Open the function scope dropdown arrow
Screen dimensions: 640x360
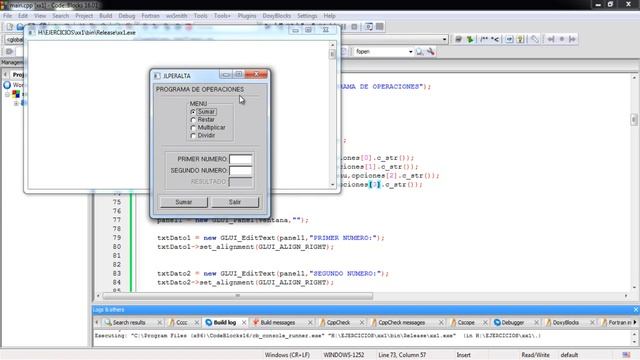click(x=444, y=39)
